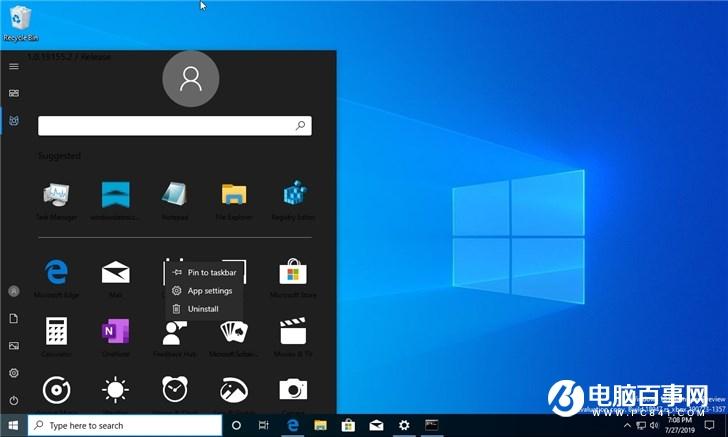Open the small user account icon in the sidebar
Image resolution: width=728 pixels, height=437 pixels.
point(14,291)
